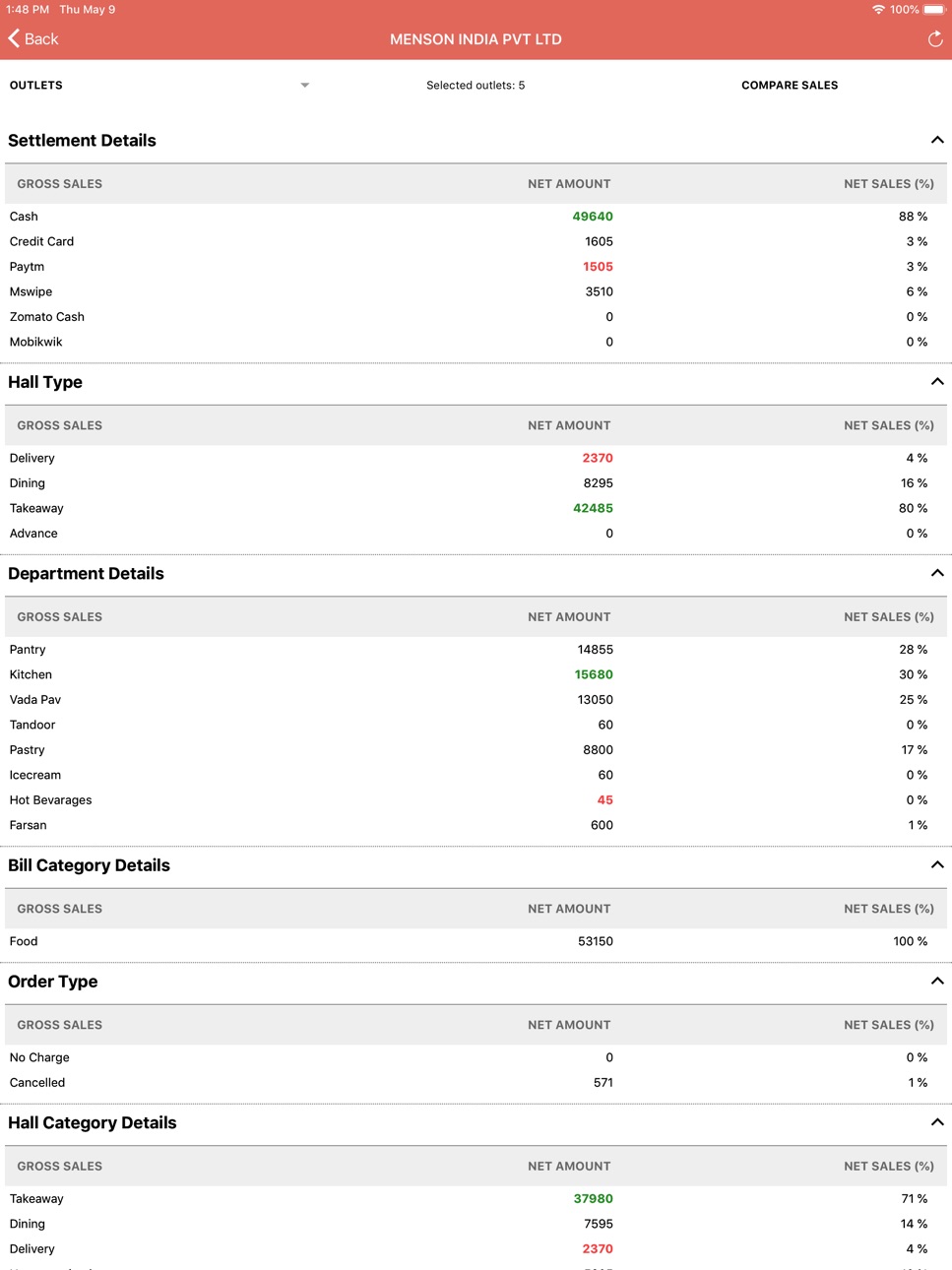This screenshot has height=1270, width=952.
Task: Tap the refresh icon in the header
Action: point(935,39)
